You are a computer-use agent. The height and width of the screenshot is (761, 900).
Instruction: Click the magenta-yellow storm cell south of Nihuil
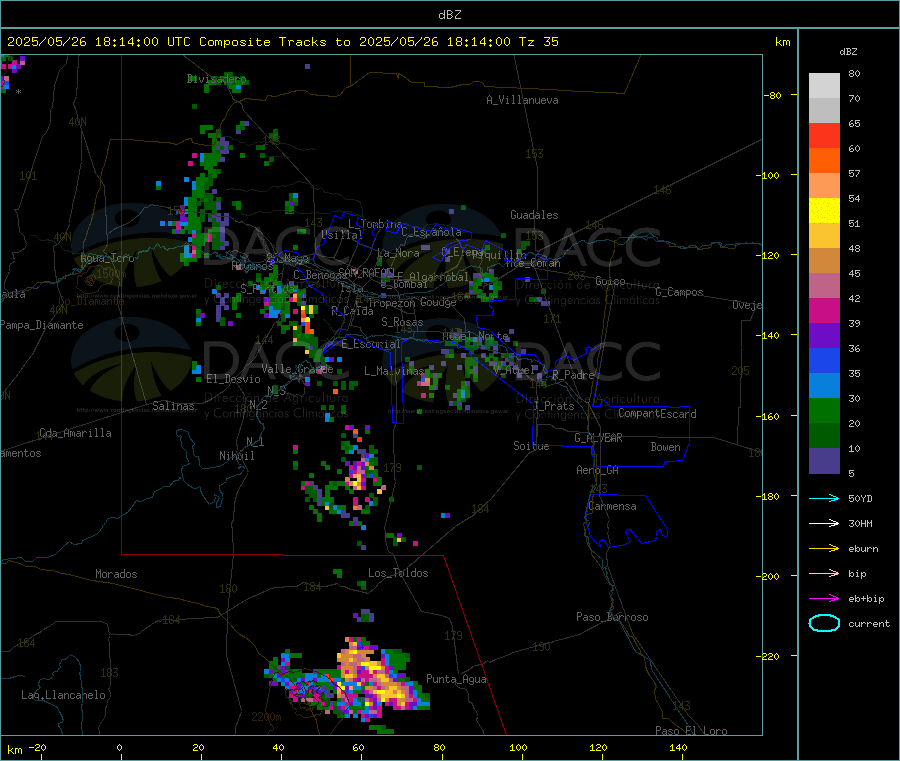[x=356, y=478]
